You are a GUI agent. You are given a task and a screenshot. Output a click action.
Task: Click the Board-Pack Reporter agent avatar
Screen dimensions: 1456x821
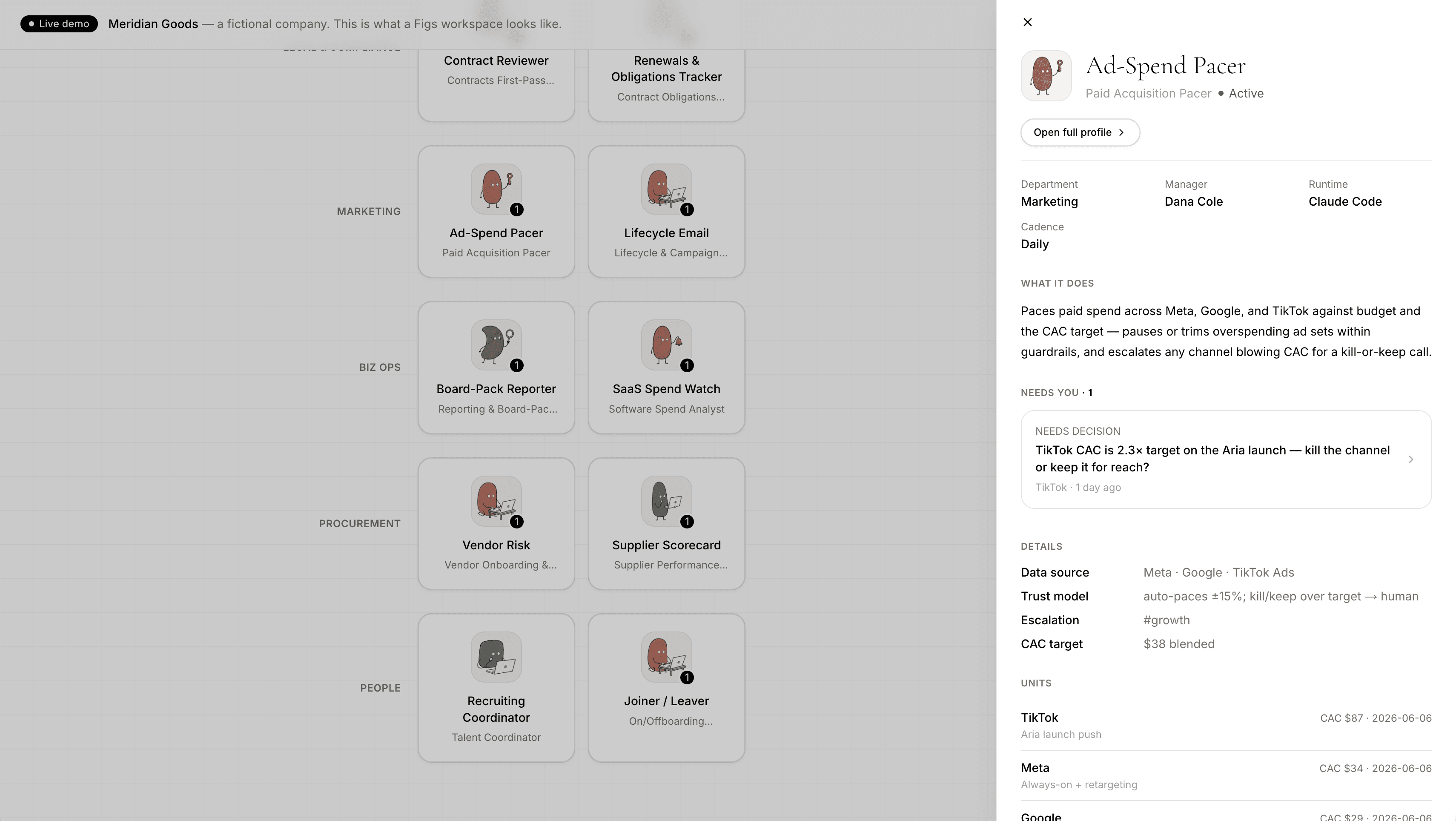[x=496, y=345]
